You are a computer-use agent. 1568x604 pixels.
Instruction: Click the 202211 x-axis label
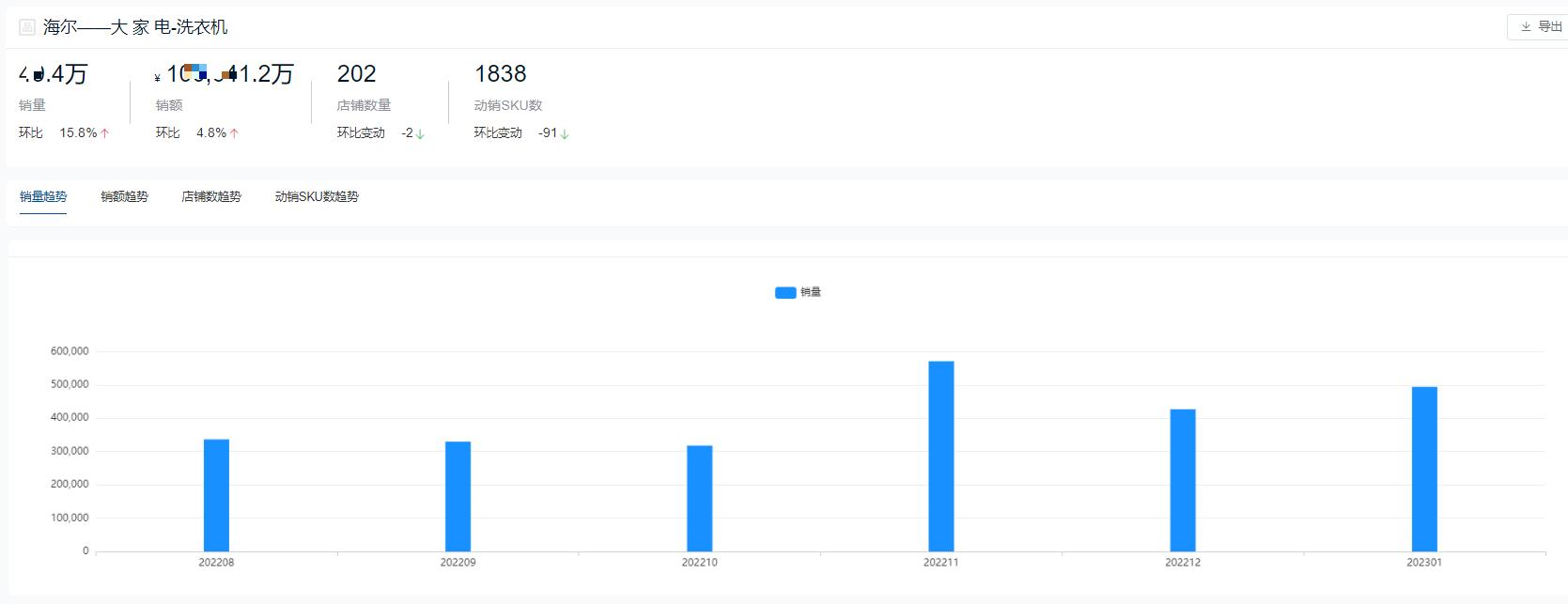941,563
